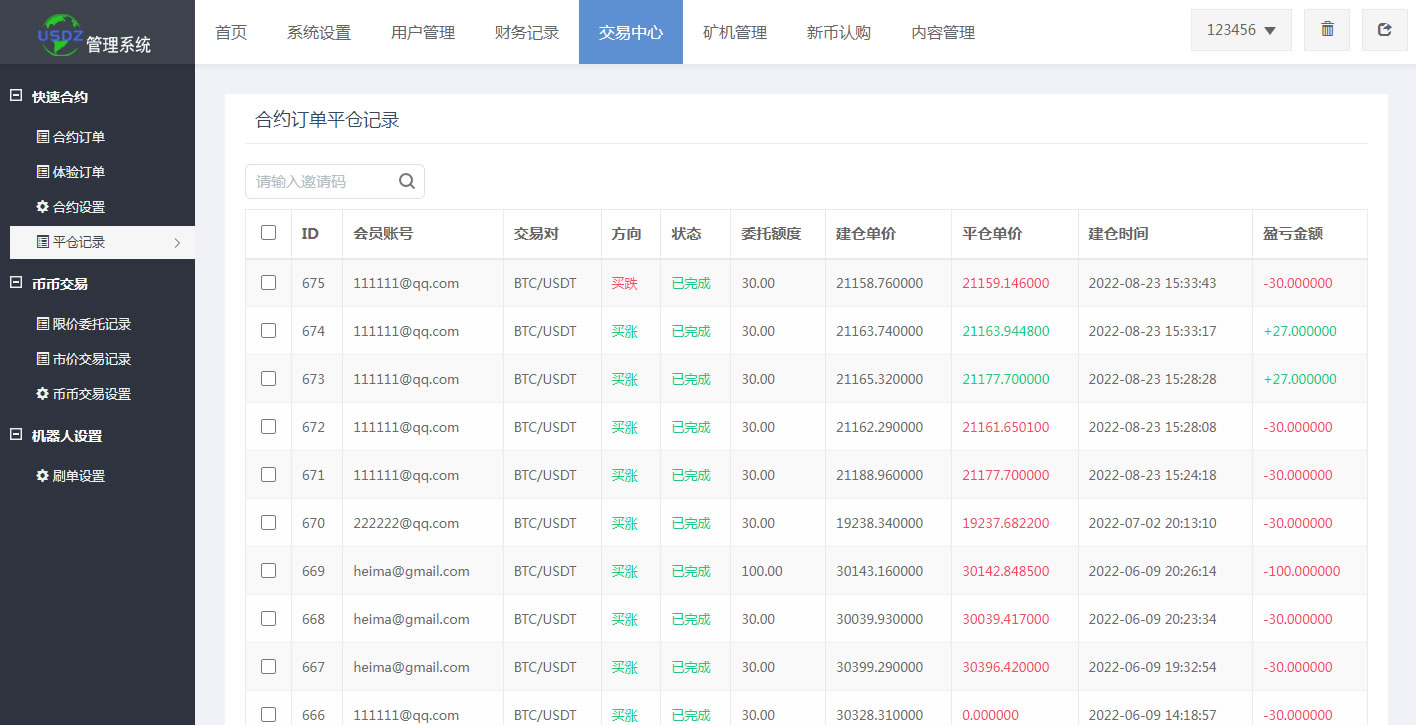Open the 123456 account dropdown
This screenshot has width=1421, height=725.
pyautogui.click(x=1241, y=30)
